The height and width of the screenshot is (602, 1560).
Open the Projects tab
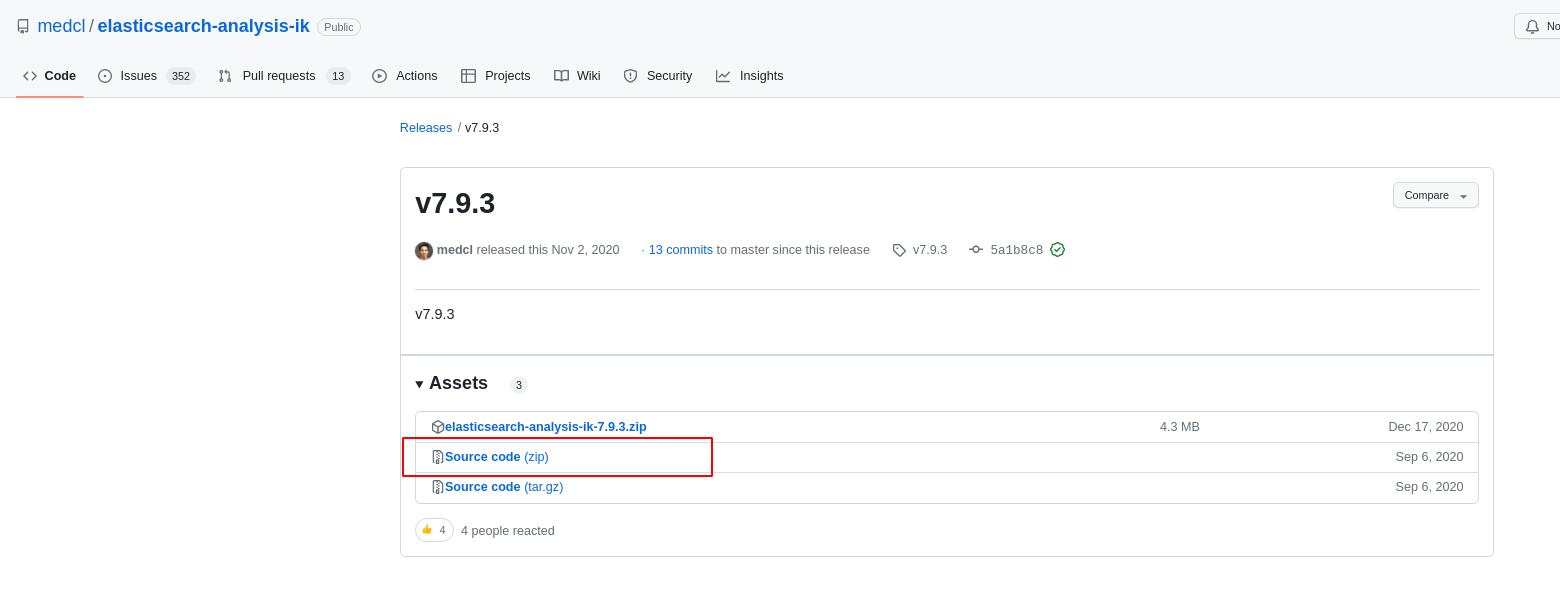point(495,76)
